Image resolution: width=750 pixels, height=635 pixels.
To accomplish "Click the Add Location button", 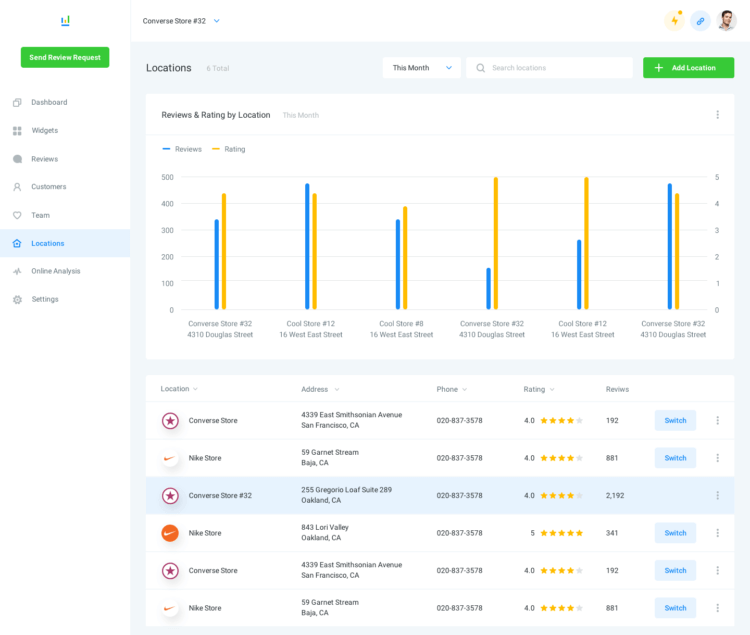I will pyautogui.click(x=688, y=68).
